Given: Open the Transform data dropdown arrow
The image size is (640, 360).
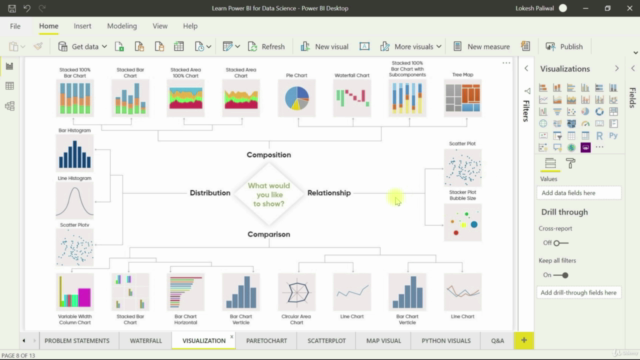Looking at the screenshot, I should pyautogui.click(x=238, y=47).
